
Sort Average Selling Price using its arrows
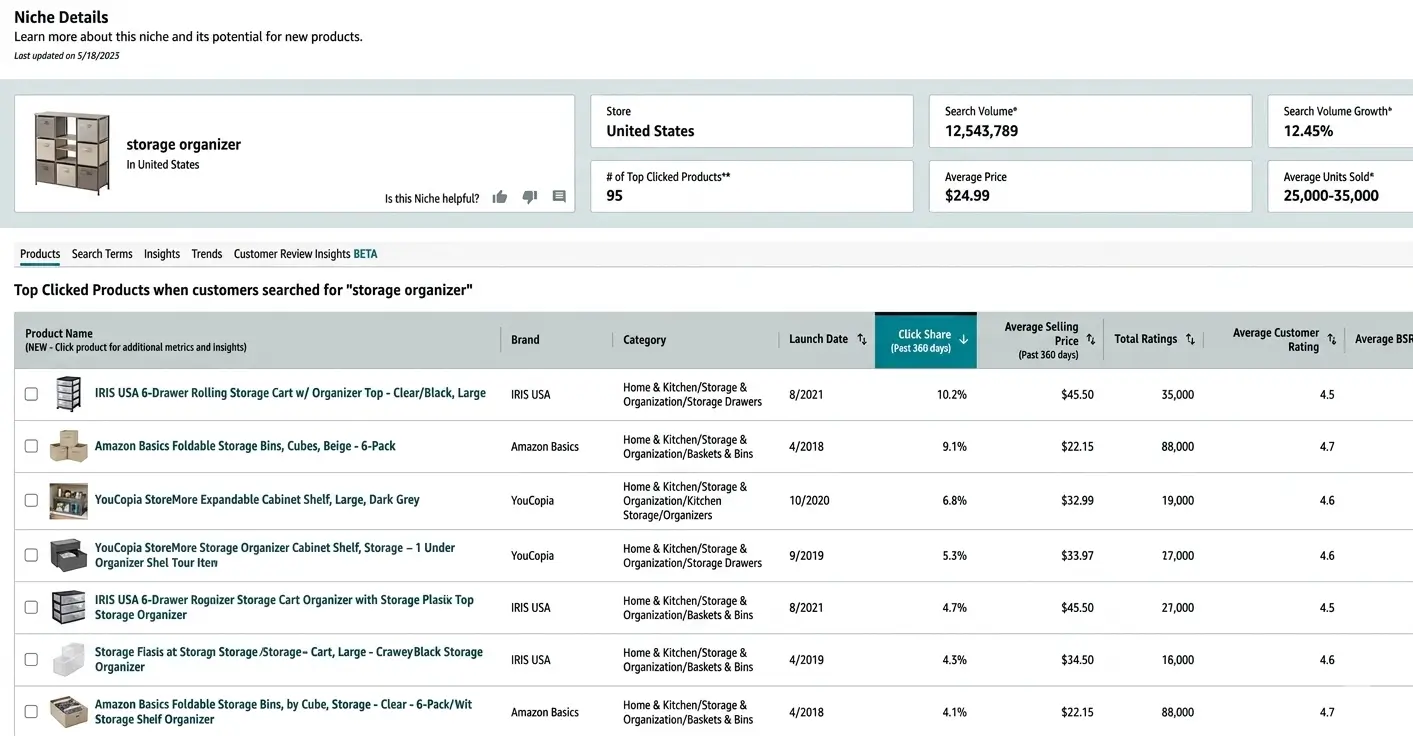(x=1091, y=340)
